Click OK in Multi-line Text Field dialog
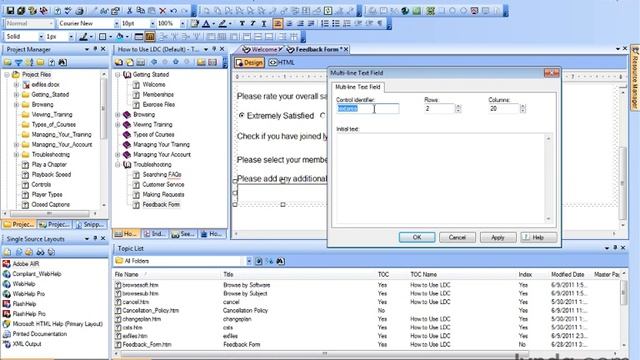The height and width of the screenshot is (360, 640). tap(417, 237)
